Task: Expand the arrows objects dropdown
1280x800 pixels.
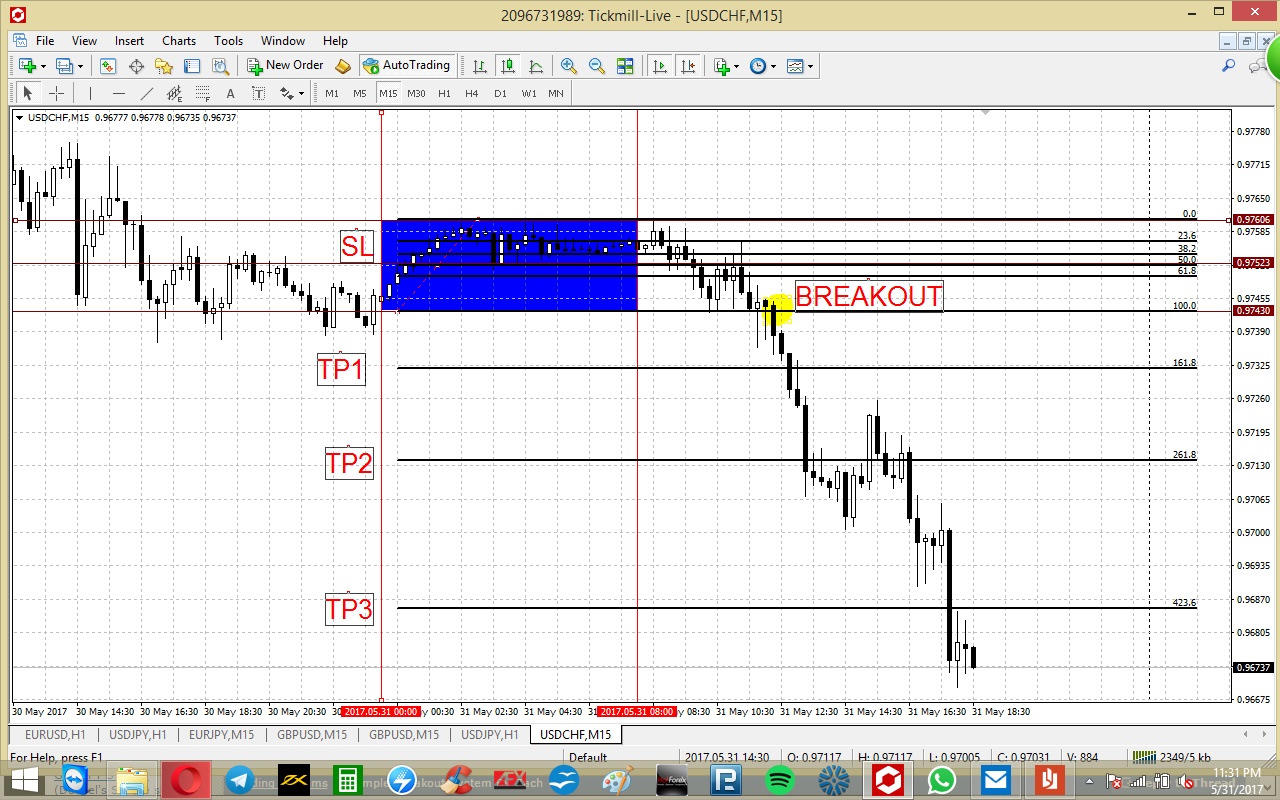Action: pos(301,93)
